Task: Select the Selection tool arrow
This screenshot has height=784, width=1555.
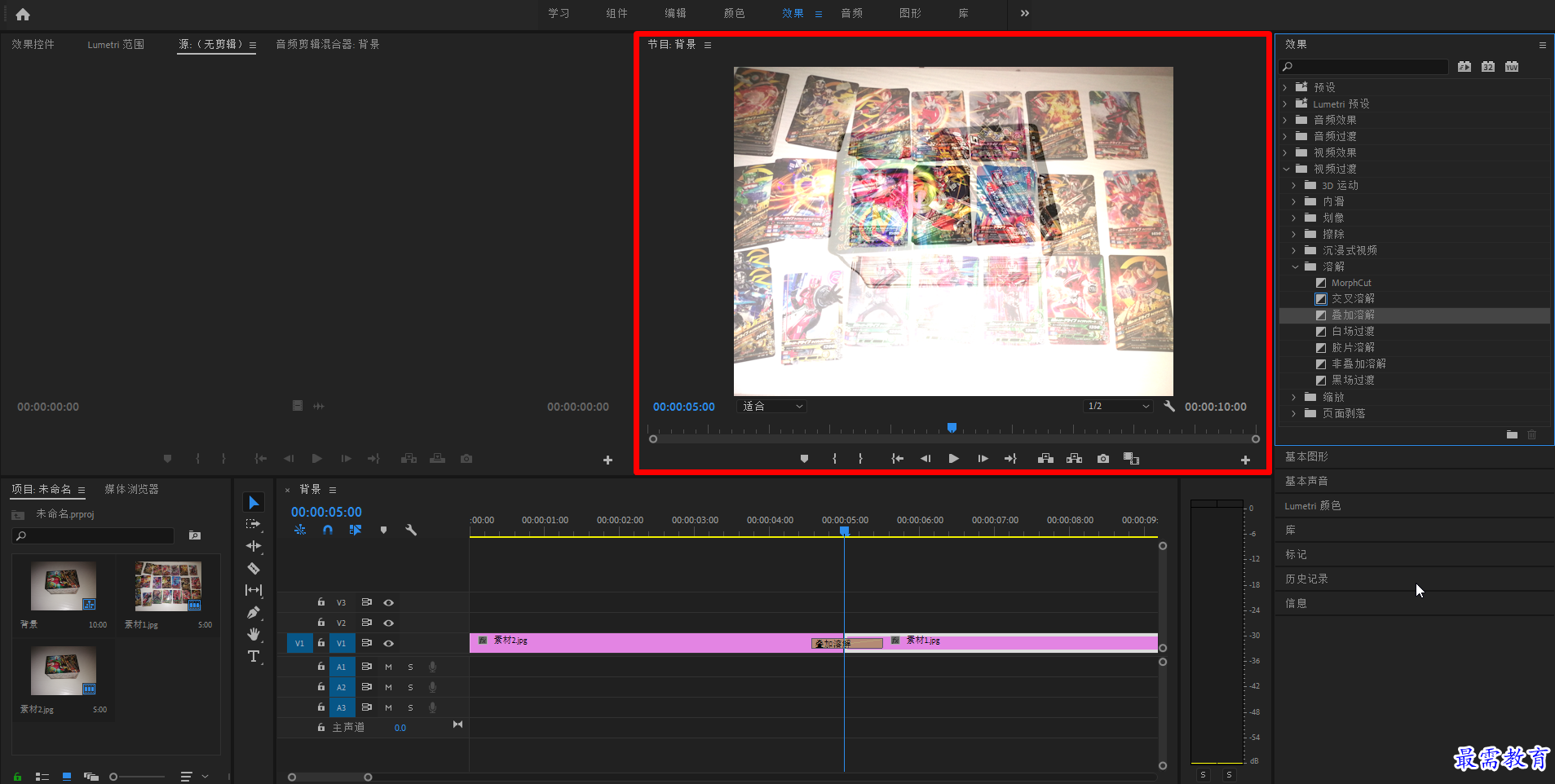Action: coord(254,502)
